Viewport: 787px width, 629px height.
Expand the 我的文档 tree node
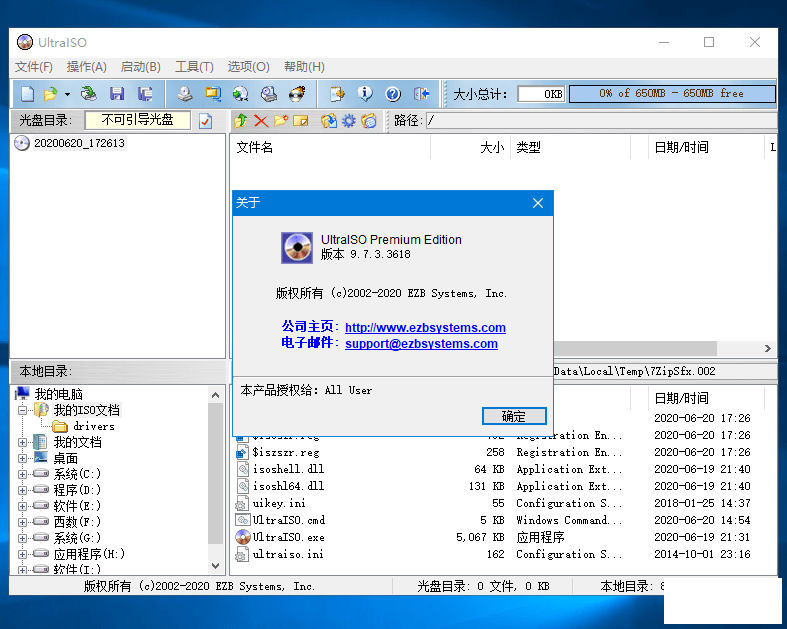(x=22, y=442)
